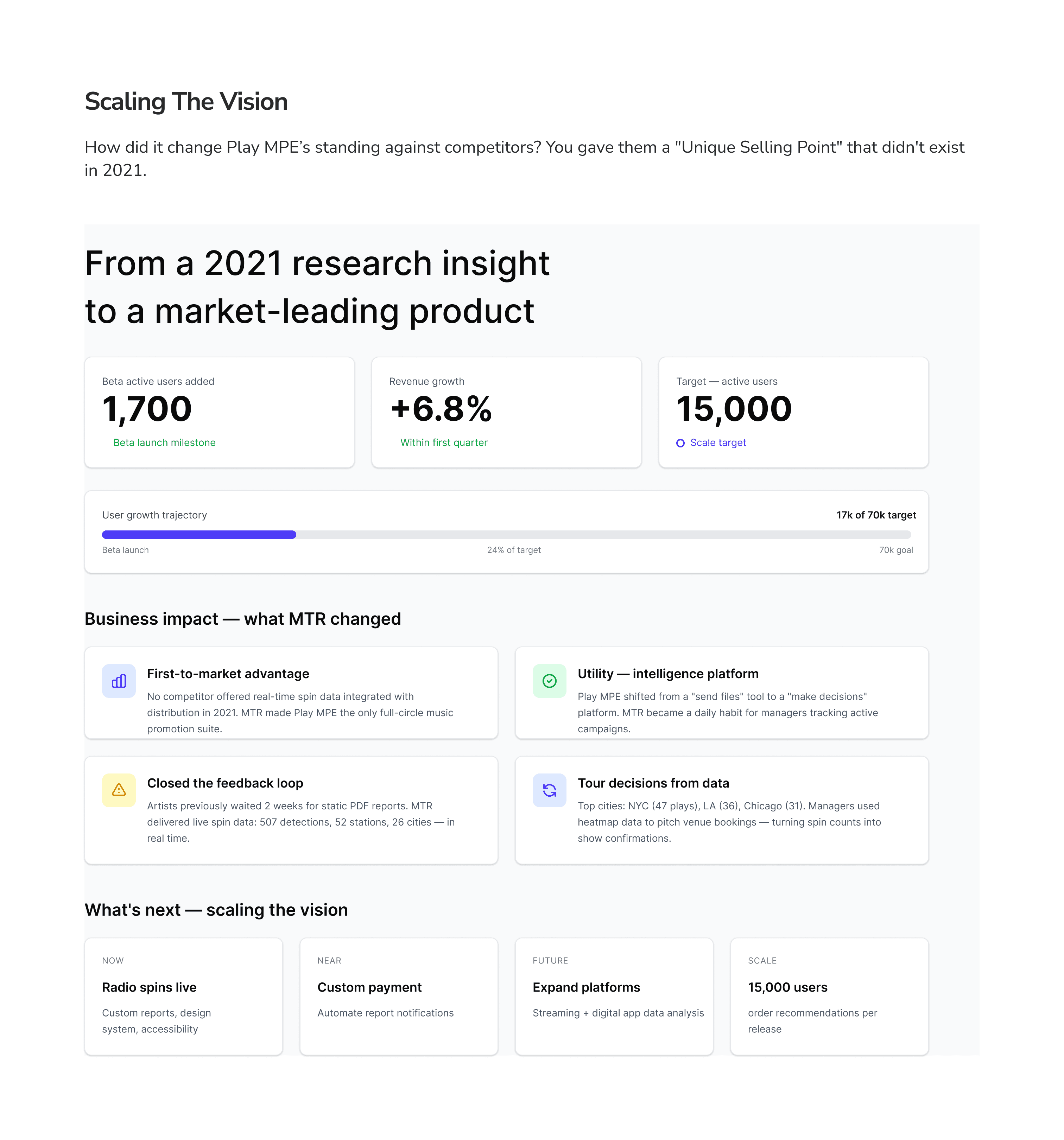Screen dimensions: 1064x1140
Task: Select the NEAR Custom payment card
Action: (399, 996)
